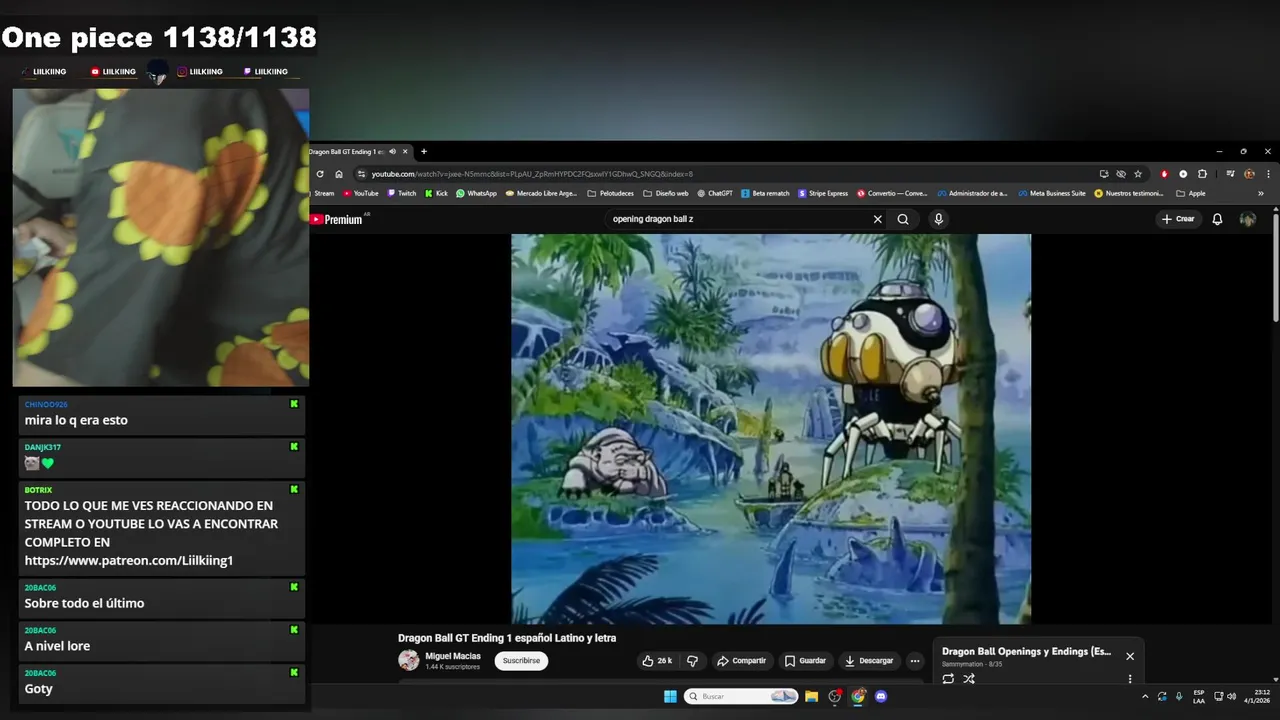This screenshot has width=1280, height=720.
Task: Open a new browser tab
Action: click(424, 152)
